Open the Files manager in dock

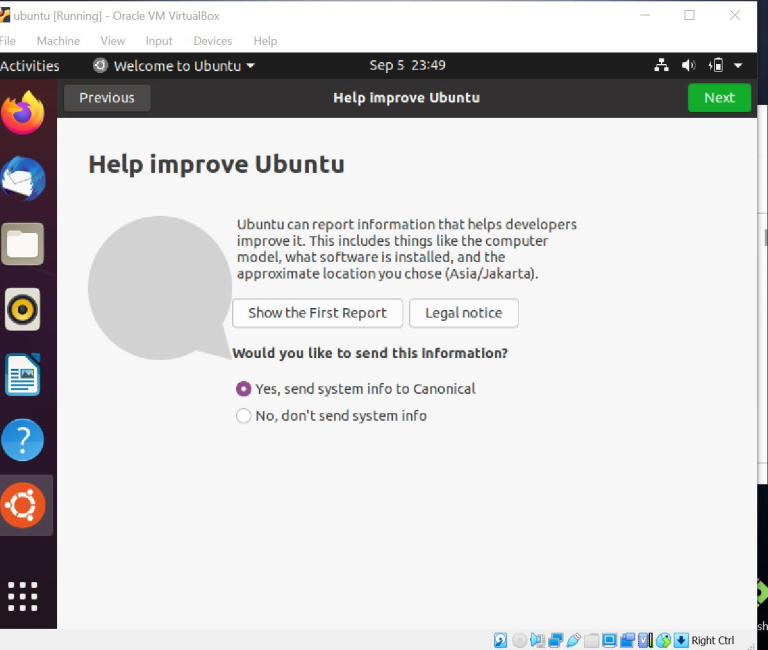point(23,244)
